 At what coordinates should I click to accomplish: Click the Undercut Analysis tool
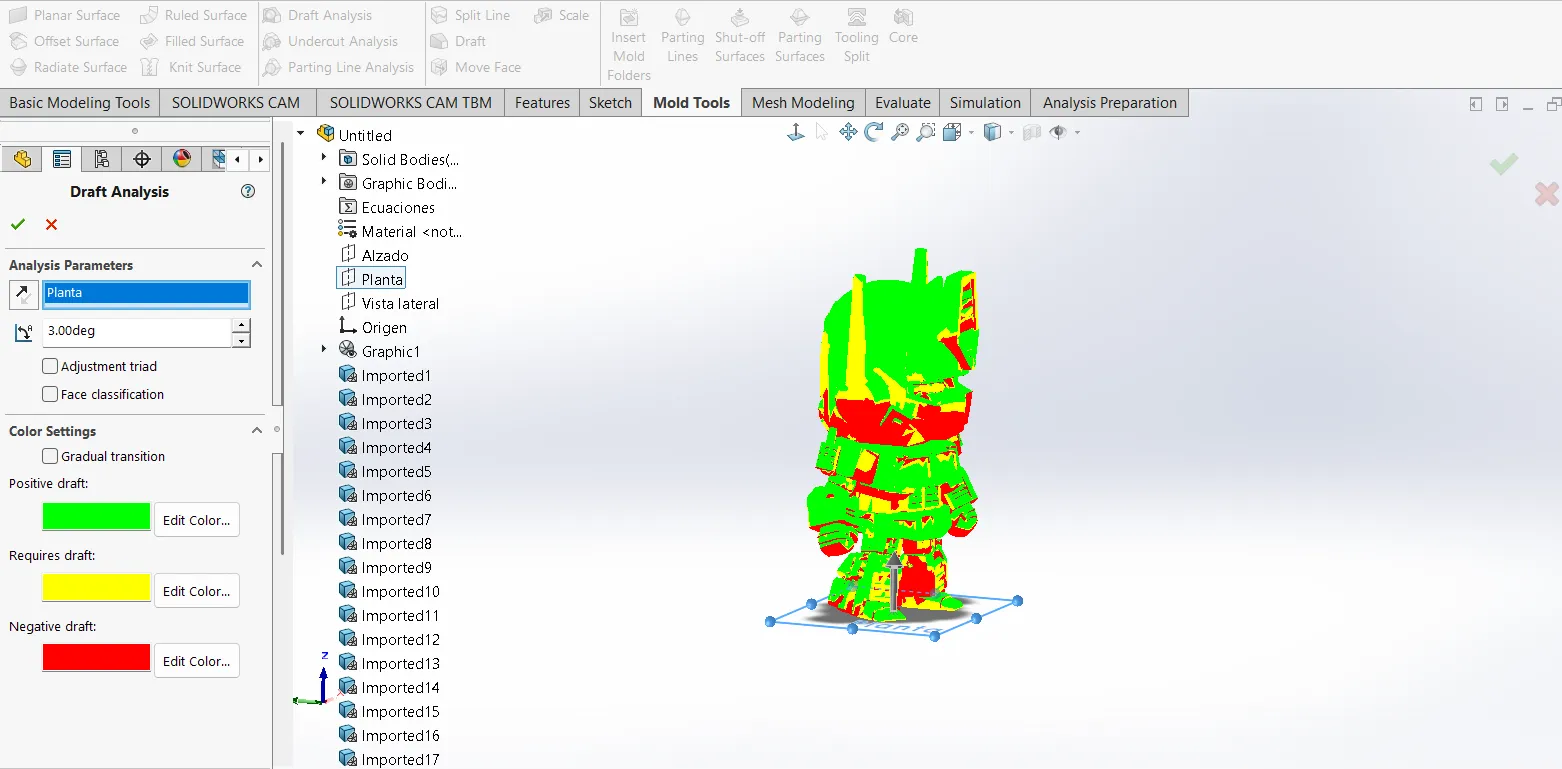[330, 41]
